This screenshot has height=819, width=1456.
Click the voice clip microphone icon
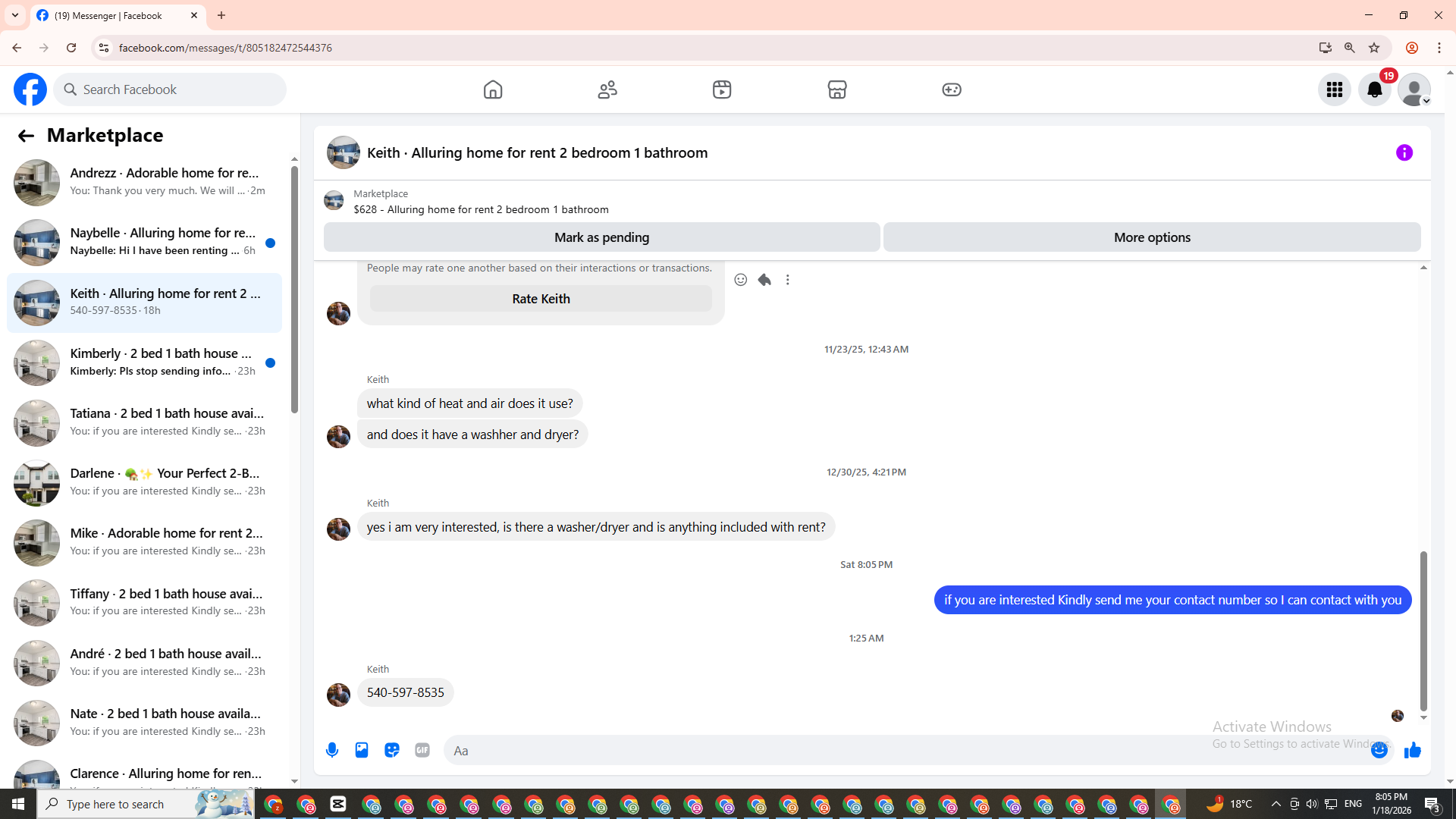(332, 750)
